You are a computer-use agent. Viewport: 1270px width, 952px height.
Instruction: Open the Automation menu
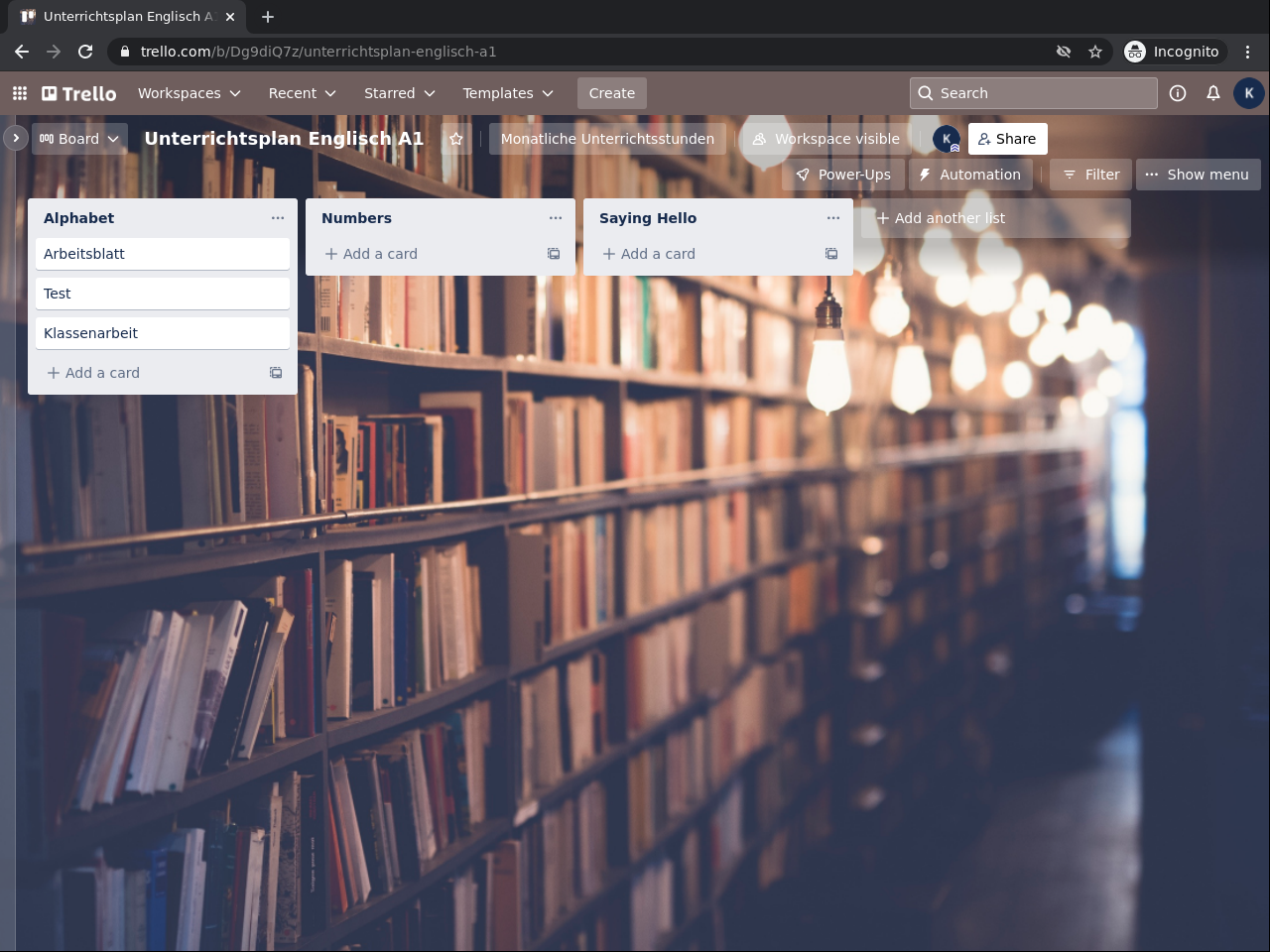coord(970,175)
